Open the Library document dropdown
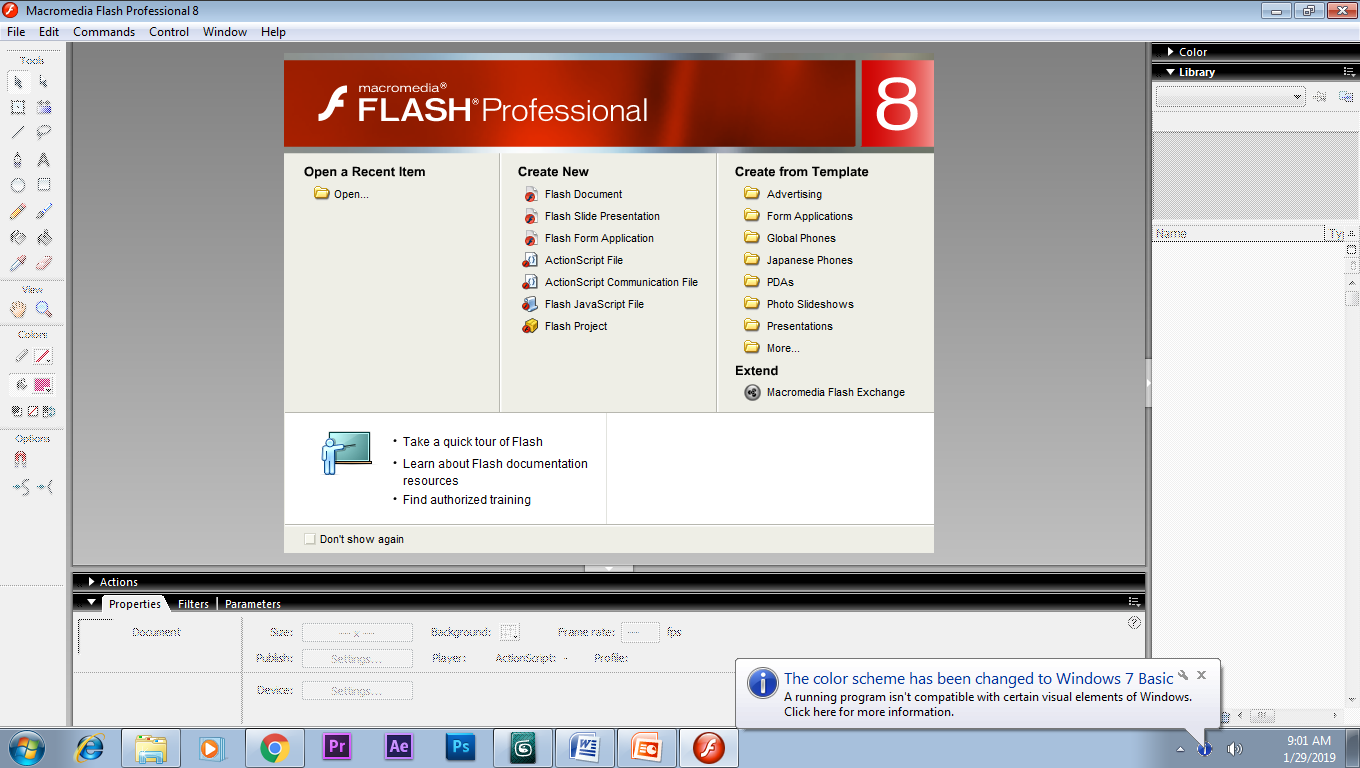1360x768 pixels. click(x=1295, y=95)
